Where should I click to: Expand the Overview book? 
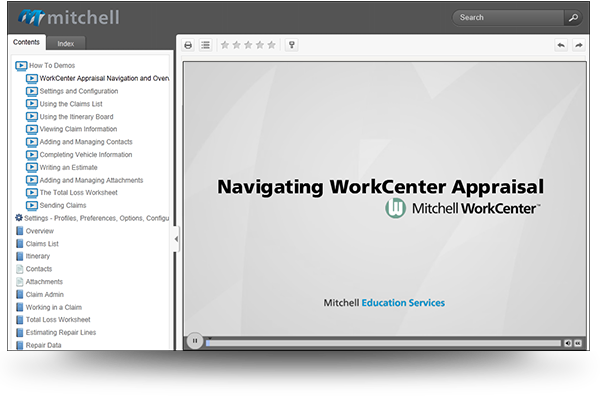tap(40, 231)
